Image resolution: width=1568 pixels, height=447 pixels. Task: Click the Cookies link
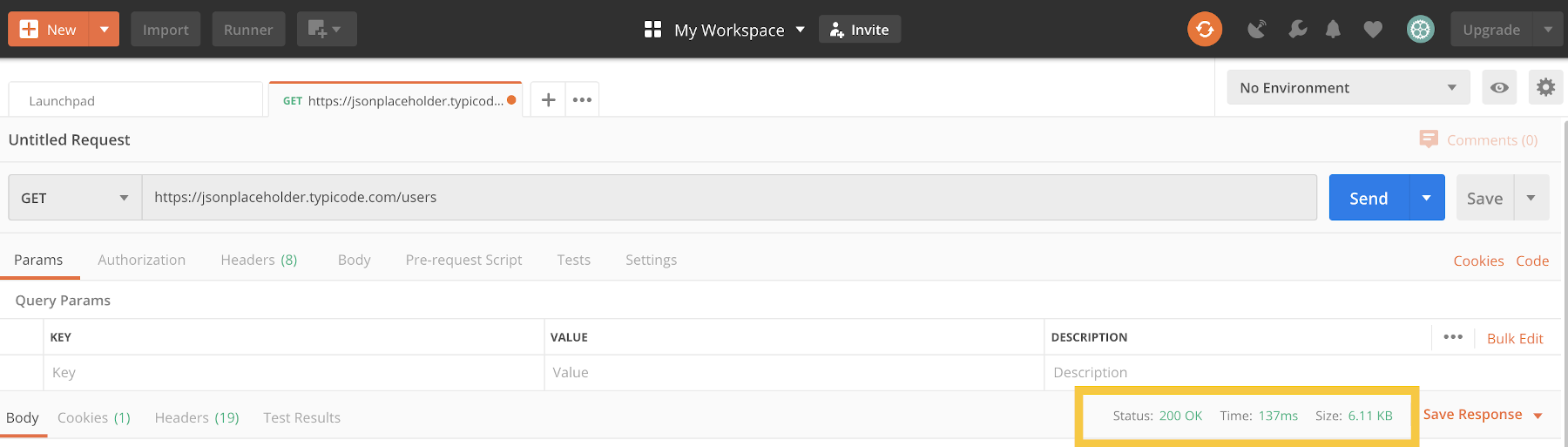click(1478, 261)
